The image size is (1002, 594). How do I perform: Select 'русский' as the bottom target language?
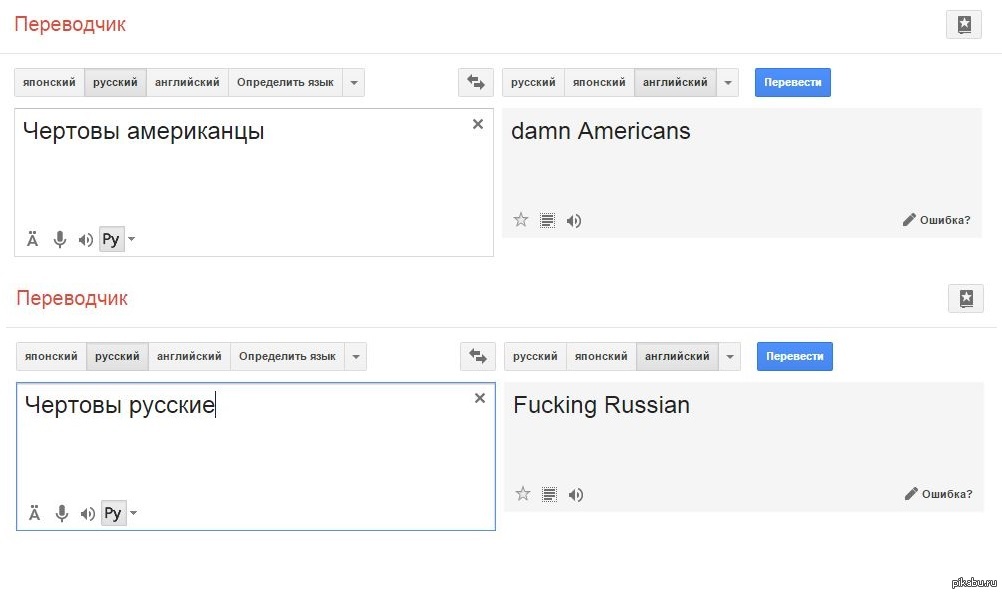[535, 356]
